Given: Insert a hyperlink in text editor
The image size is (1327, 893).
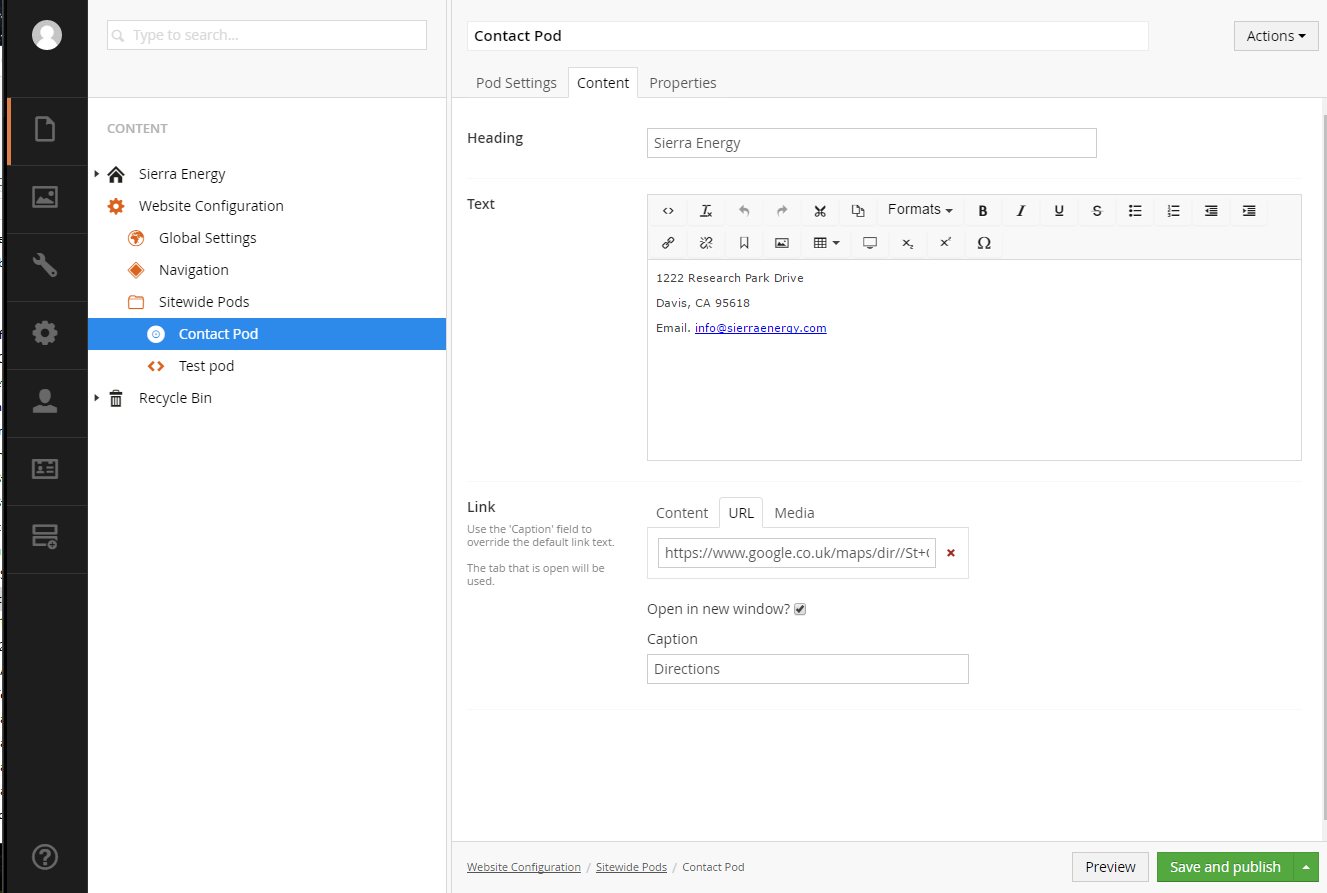Looking at the screenshot, I should 668,243.
